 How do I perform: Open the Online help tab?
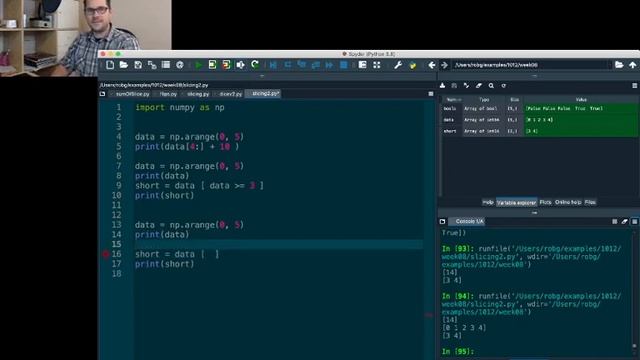pos(568,202)
